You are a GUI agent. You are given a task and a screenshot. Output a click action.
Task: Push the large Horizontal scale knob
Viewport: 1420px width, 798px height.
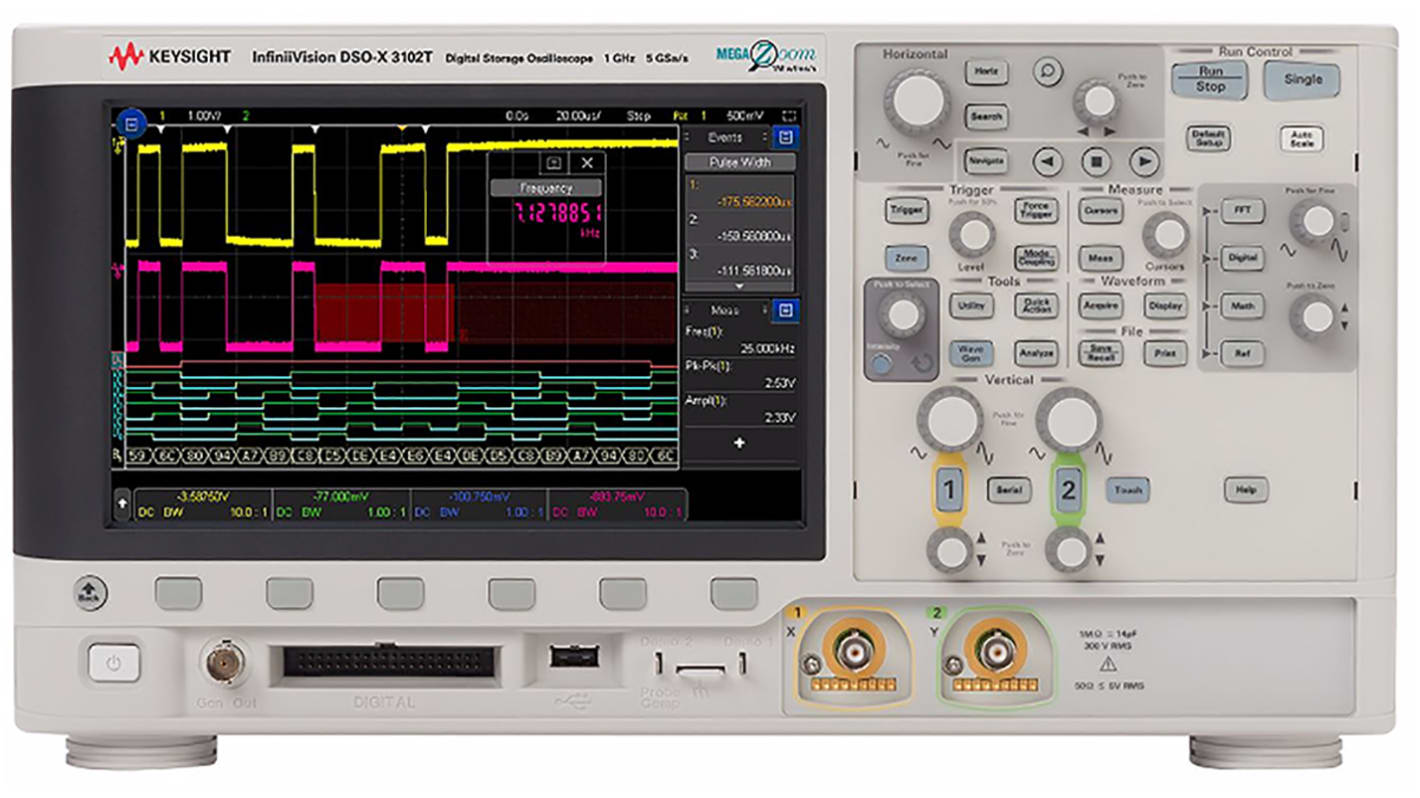[x=917, y=102]
